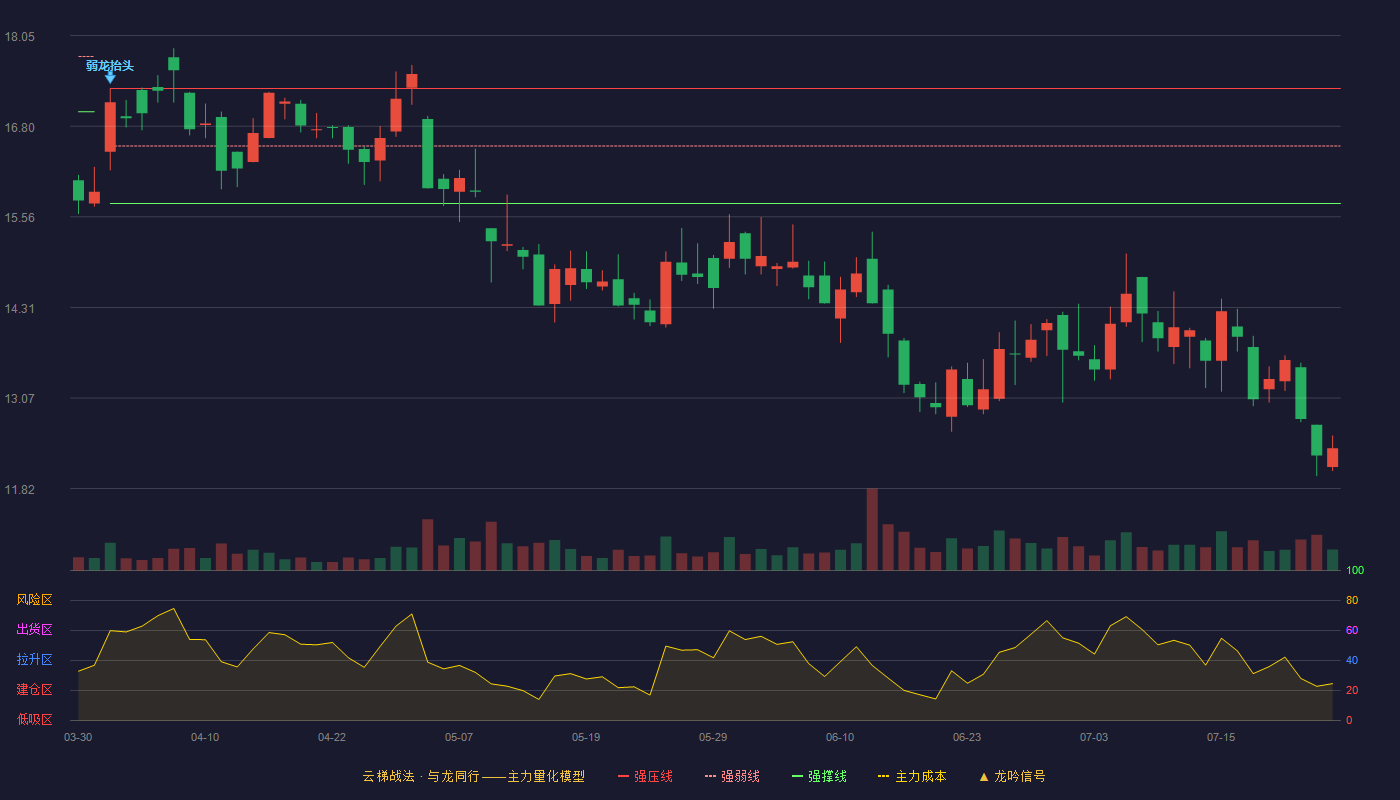Image resolution: width=1400 pixels, height=800 pixels.
Task: Click the 14.31 price axis label
Action: (20, 309)
